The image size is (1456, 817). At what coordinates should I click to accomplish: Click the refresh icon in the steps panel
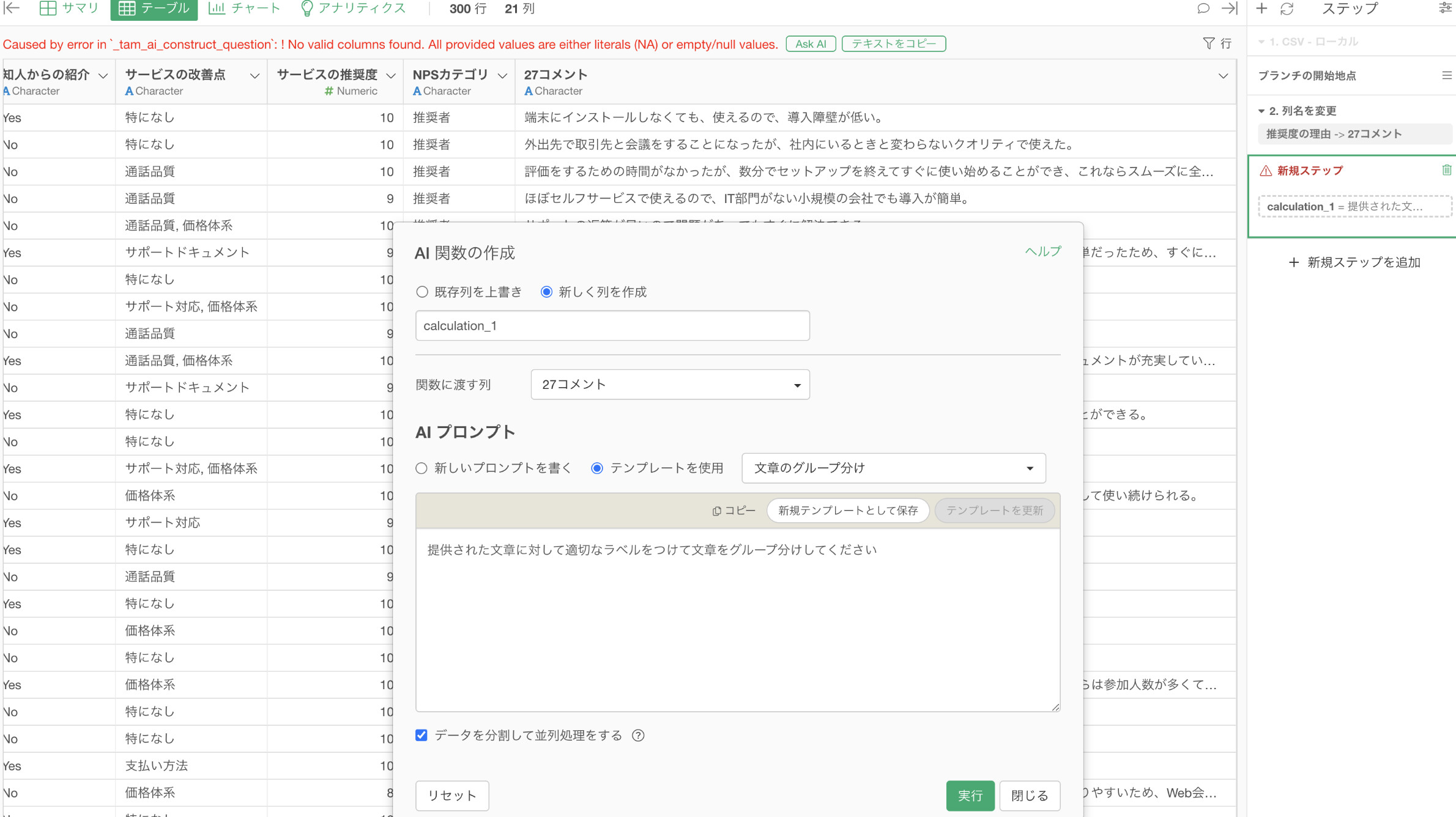(x=1287, y=9)
